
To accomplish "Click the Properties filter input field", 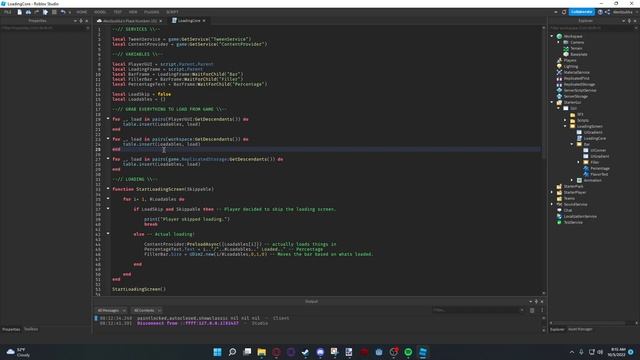I will click(x=45, y=28).
